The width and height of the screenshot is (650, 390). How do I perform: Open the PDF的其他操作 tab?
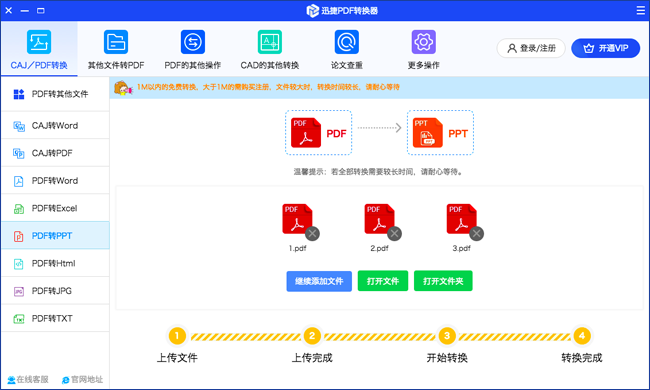coord(193,49)
